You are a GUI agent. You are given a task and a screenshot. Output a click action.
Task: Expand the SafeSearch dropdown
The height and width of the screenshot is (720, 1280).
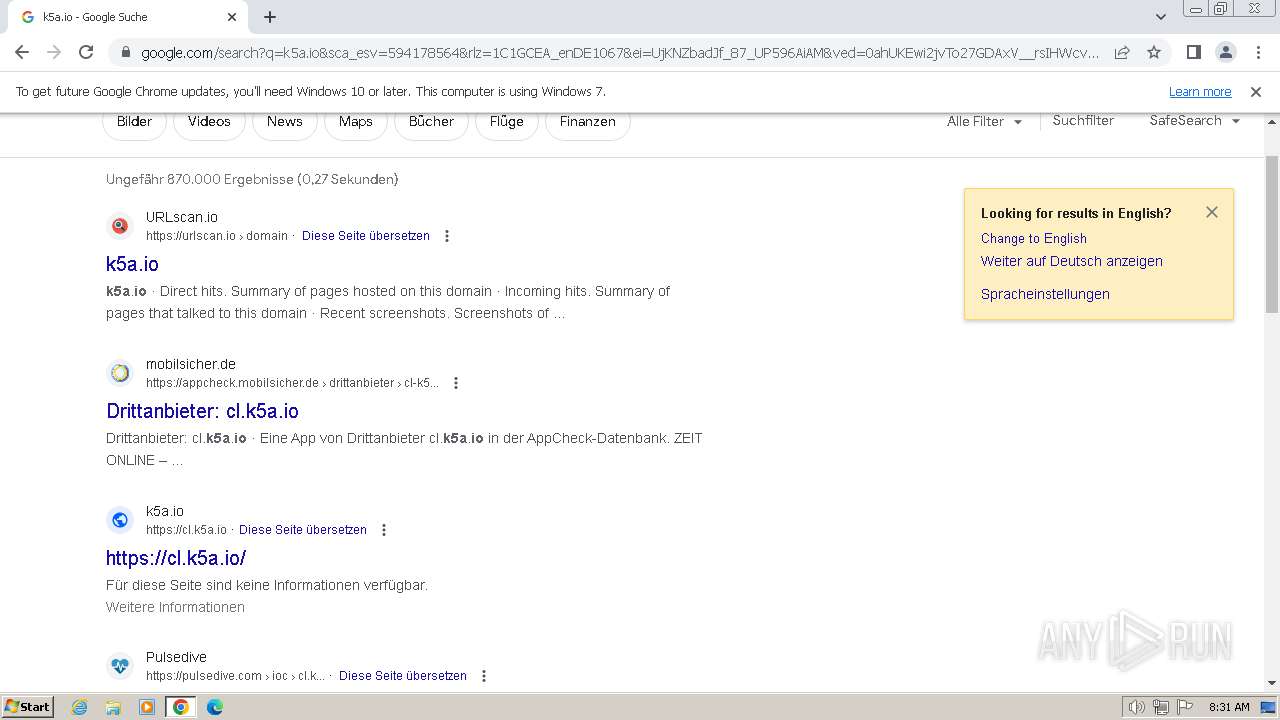(1194, 120)
